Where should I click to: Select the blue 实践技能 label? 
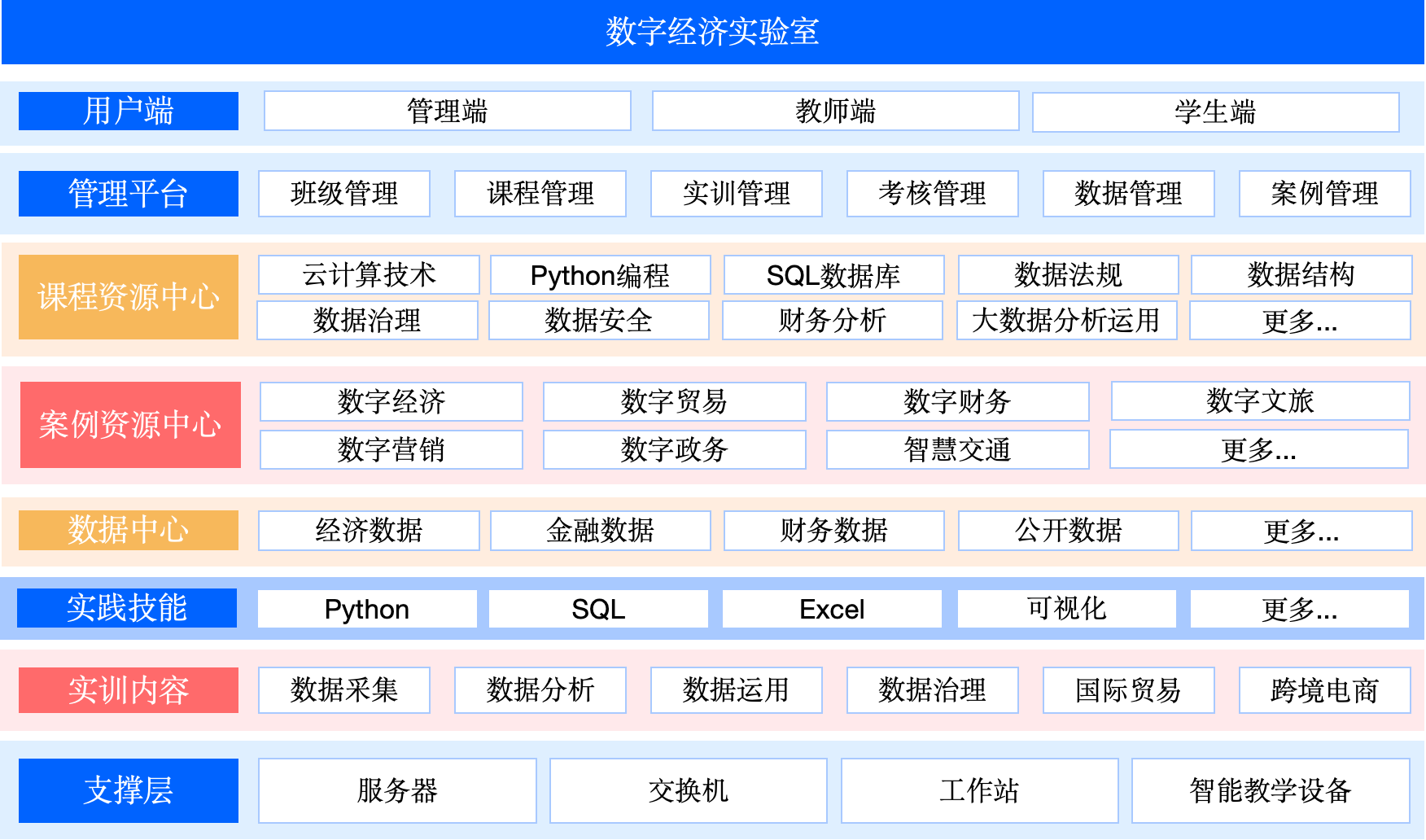click(x=127, y=608)
